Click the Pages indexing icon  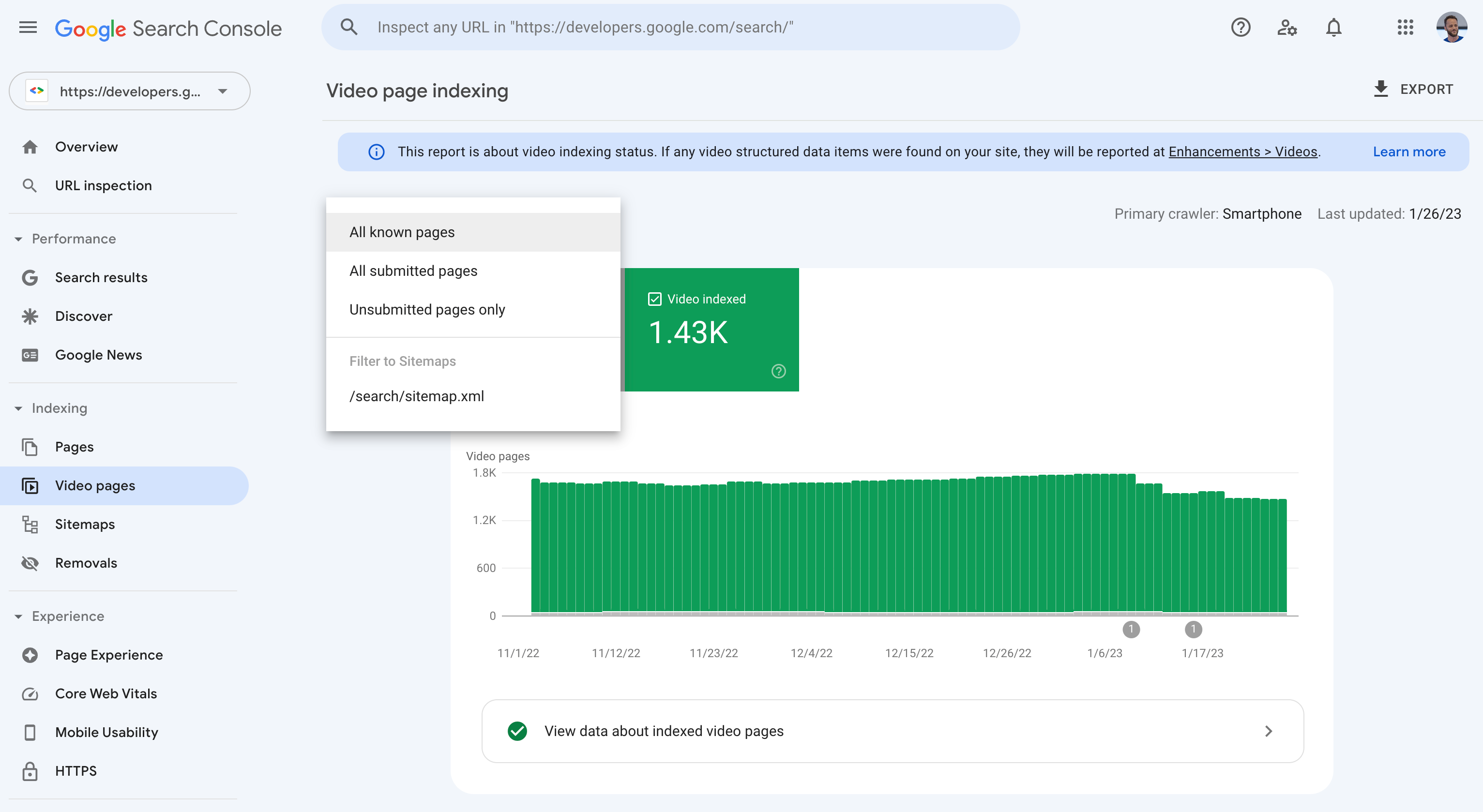coord(29,447)
